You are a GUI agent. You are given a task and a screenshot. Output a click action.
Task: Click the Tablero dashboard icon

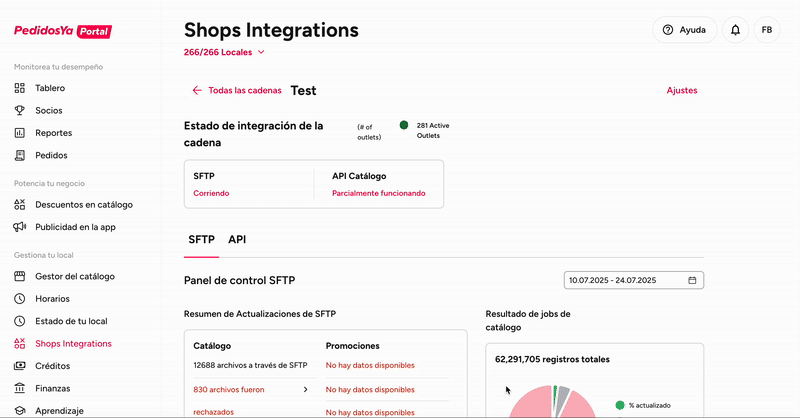tap(20, 88)
